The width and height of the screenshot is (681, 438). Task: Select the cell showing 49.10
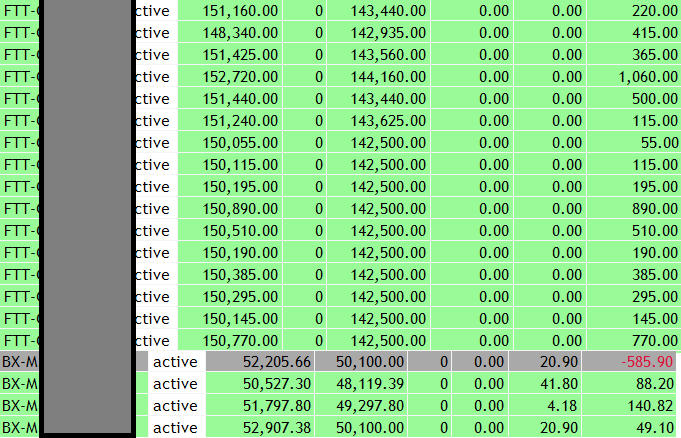(629, 428)
